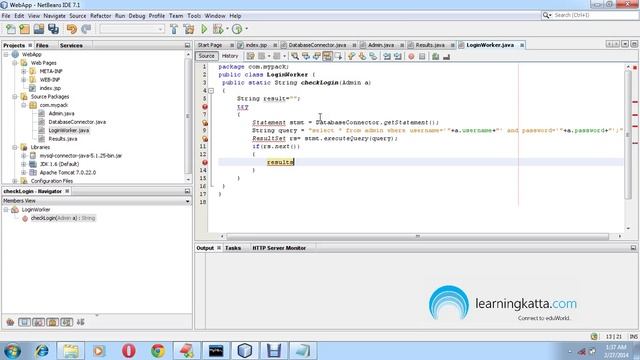Click the Search input field
The image size is (640, 360).
(596, 15)
